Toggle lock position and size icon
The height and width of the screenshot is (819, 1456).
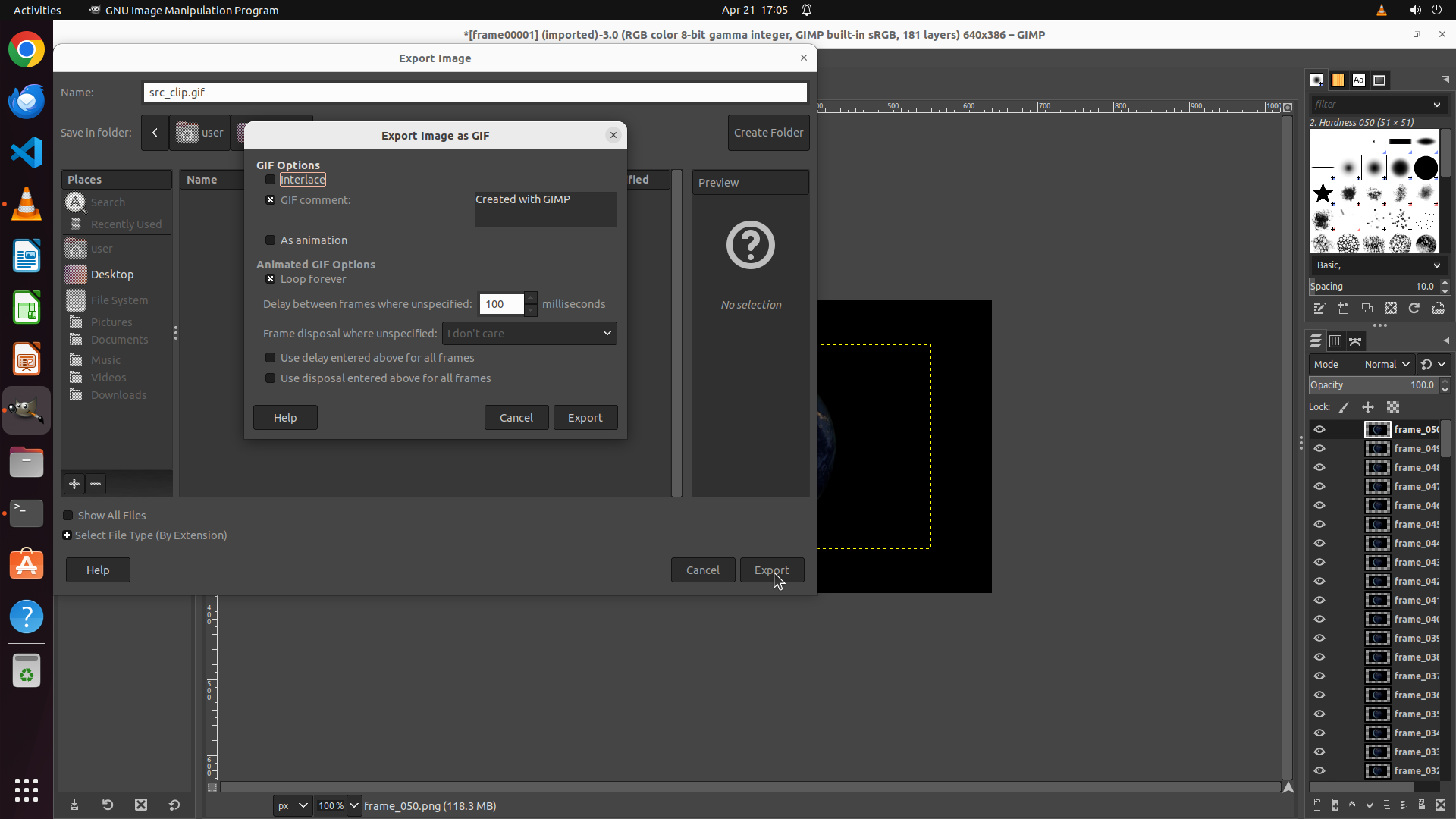pos(1368,407)
